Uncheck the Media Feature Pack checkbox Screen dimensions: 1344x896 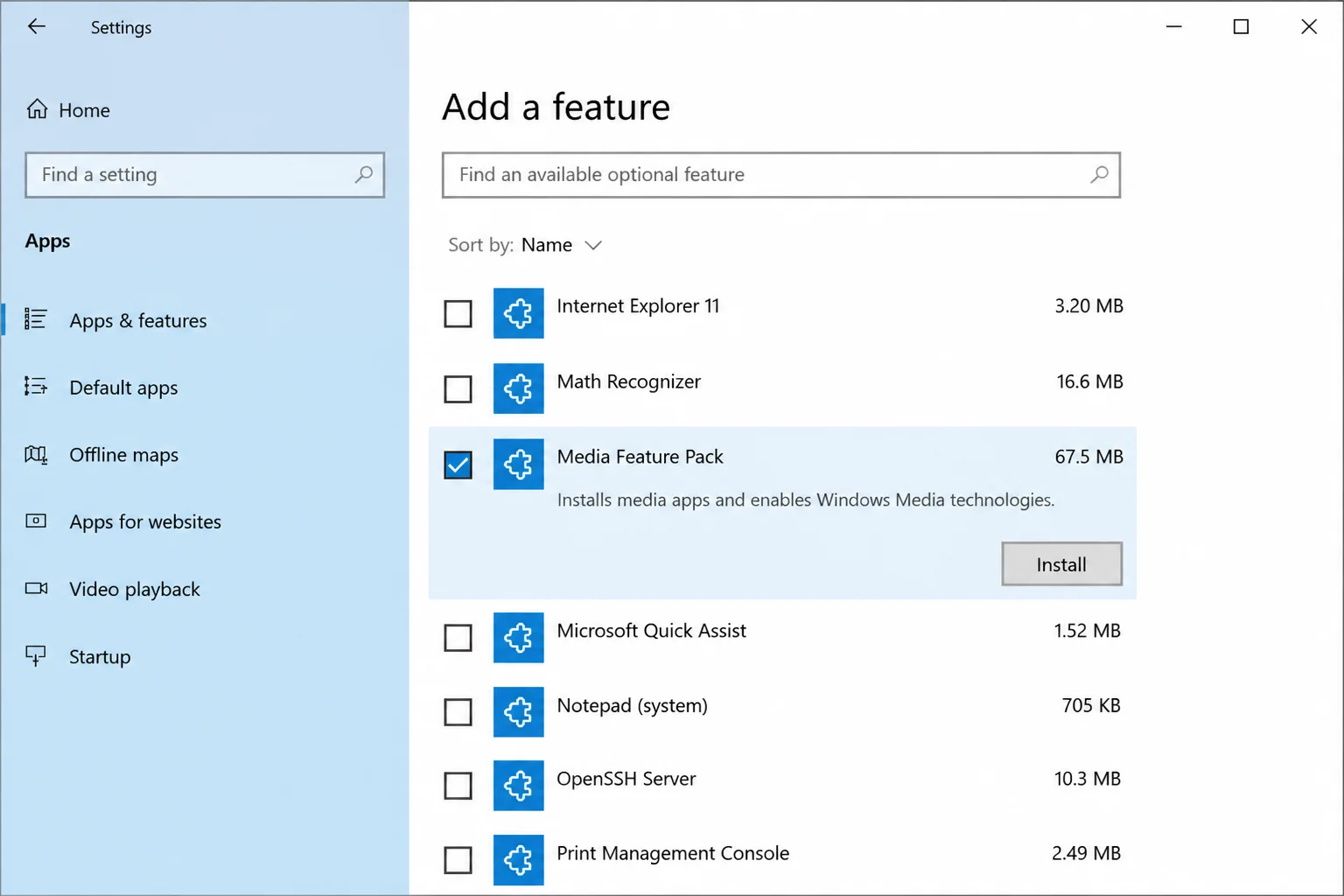[x=458, y=465]
